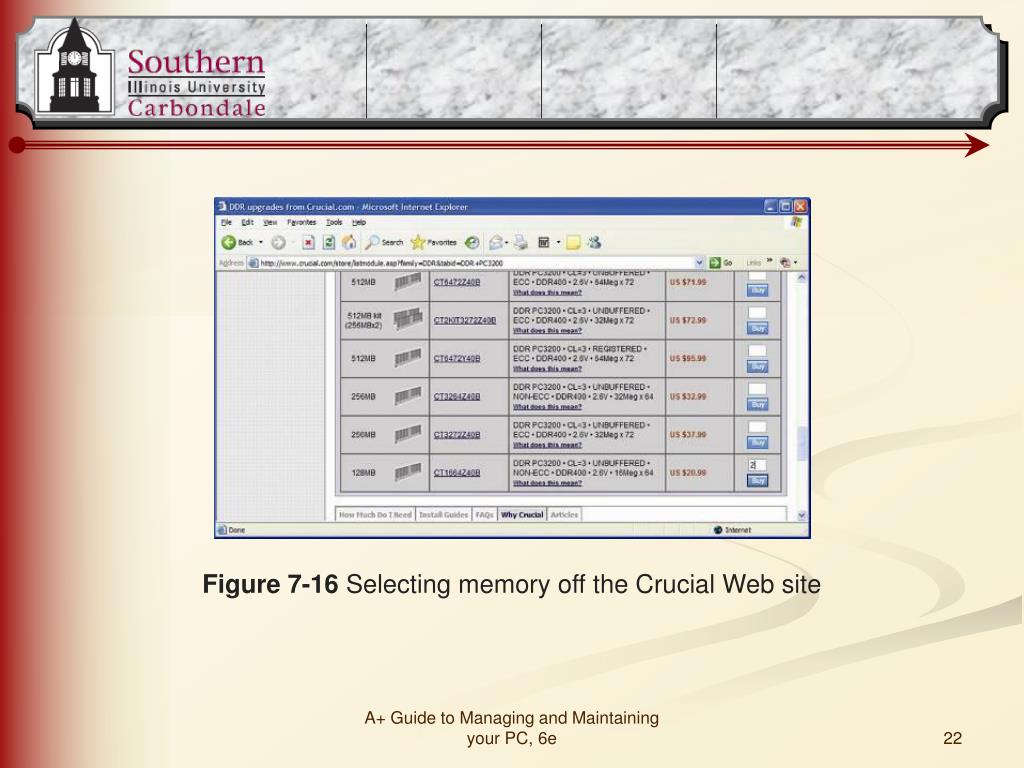Open the Edit menu
This screenshot has width=1024, height=768.
pyautogui.click(x=247, y=222)
